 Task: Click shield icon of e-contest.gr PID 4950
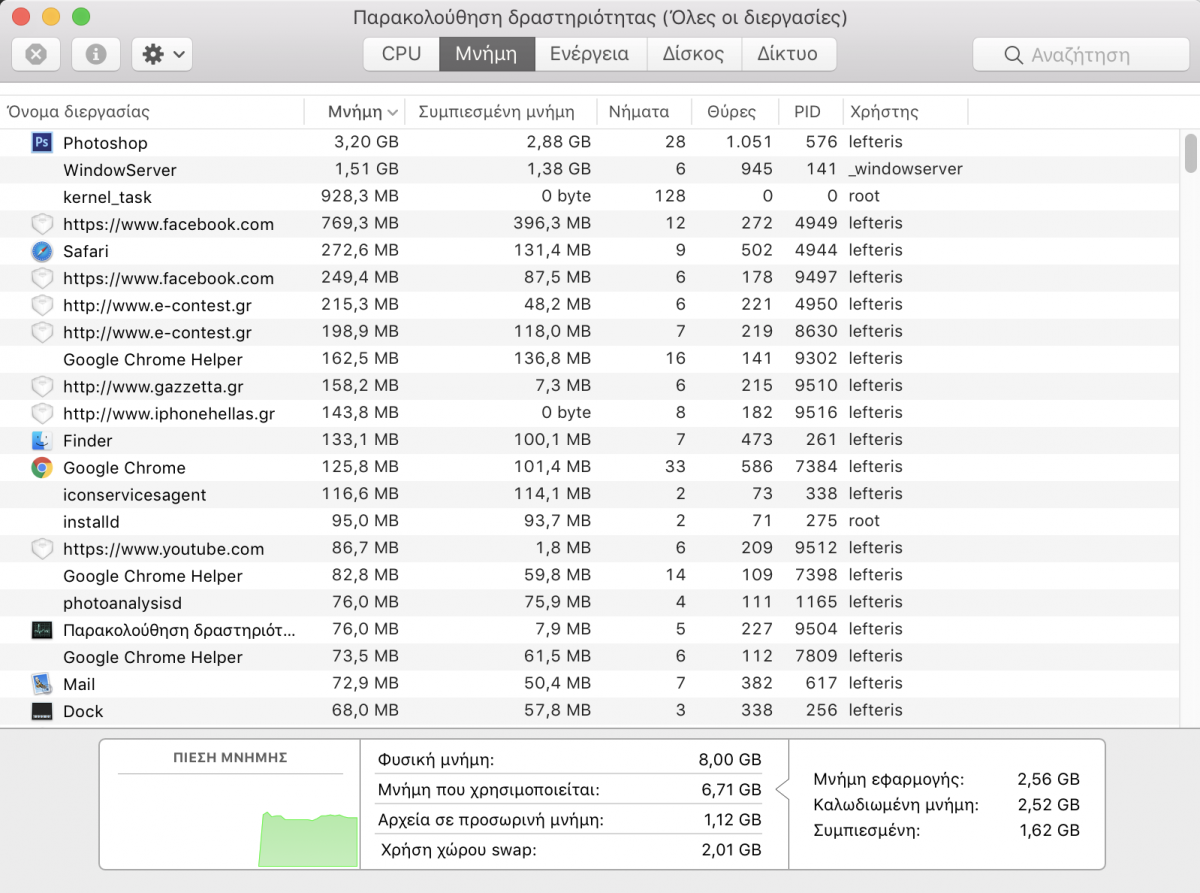[41, 304]
